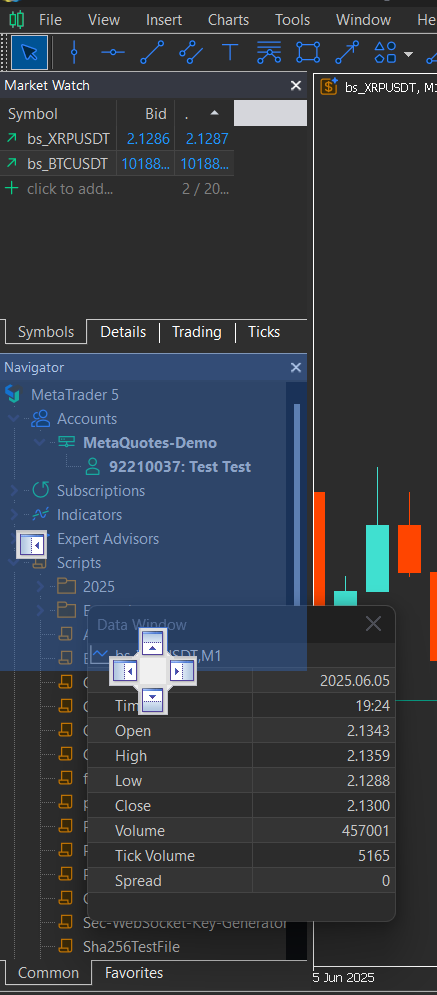Open the Tools menu
The width and height of the screenshot is (437, 995).
pos(292,20)
